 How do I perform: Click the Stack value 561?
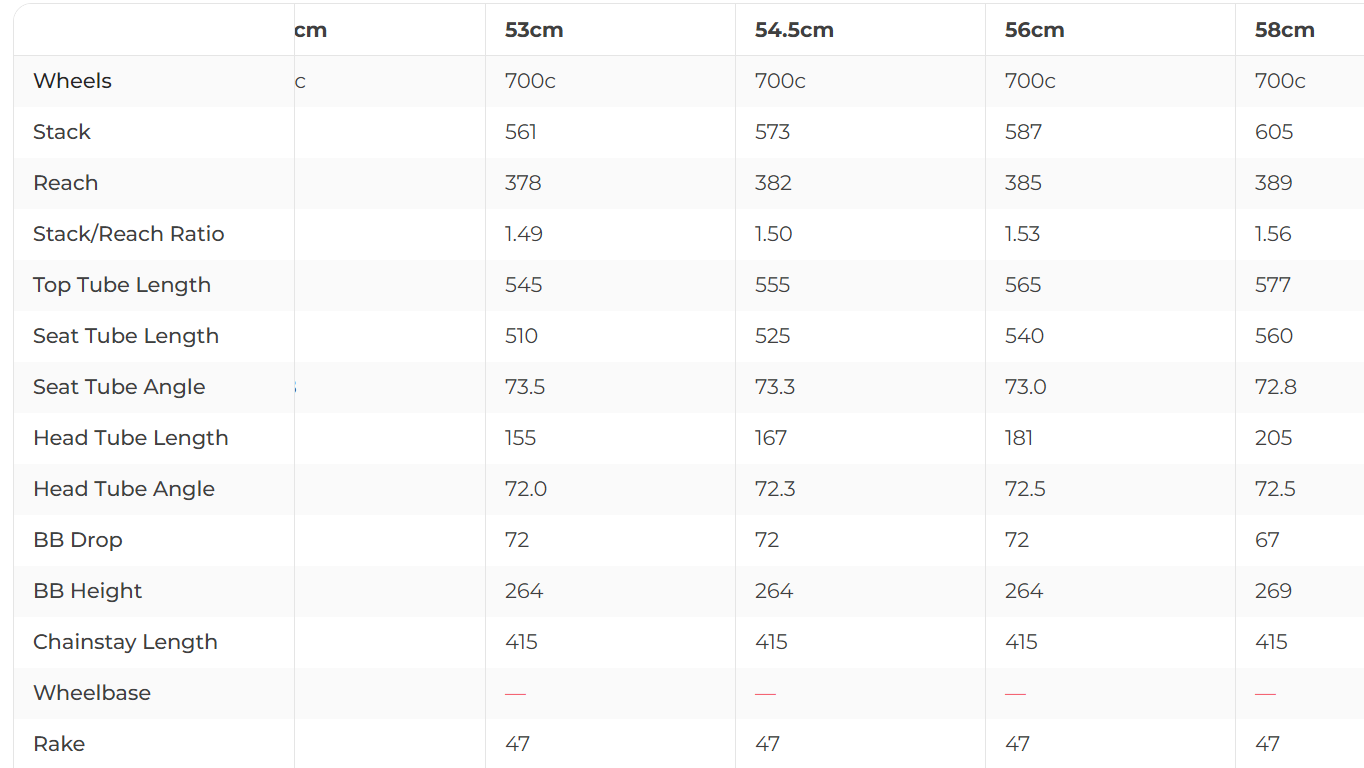521,132
